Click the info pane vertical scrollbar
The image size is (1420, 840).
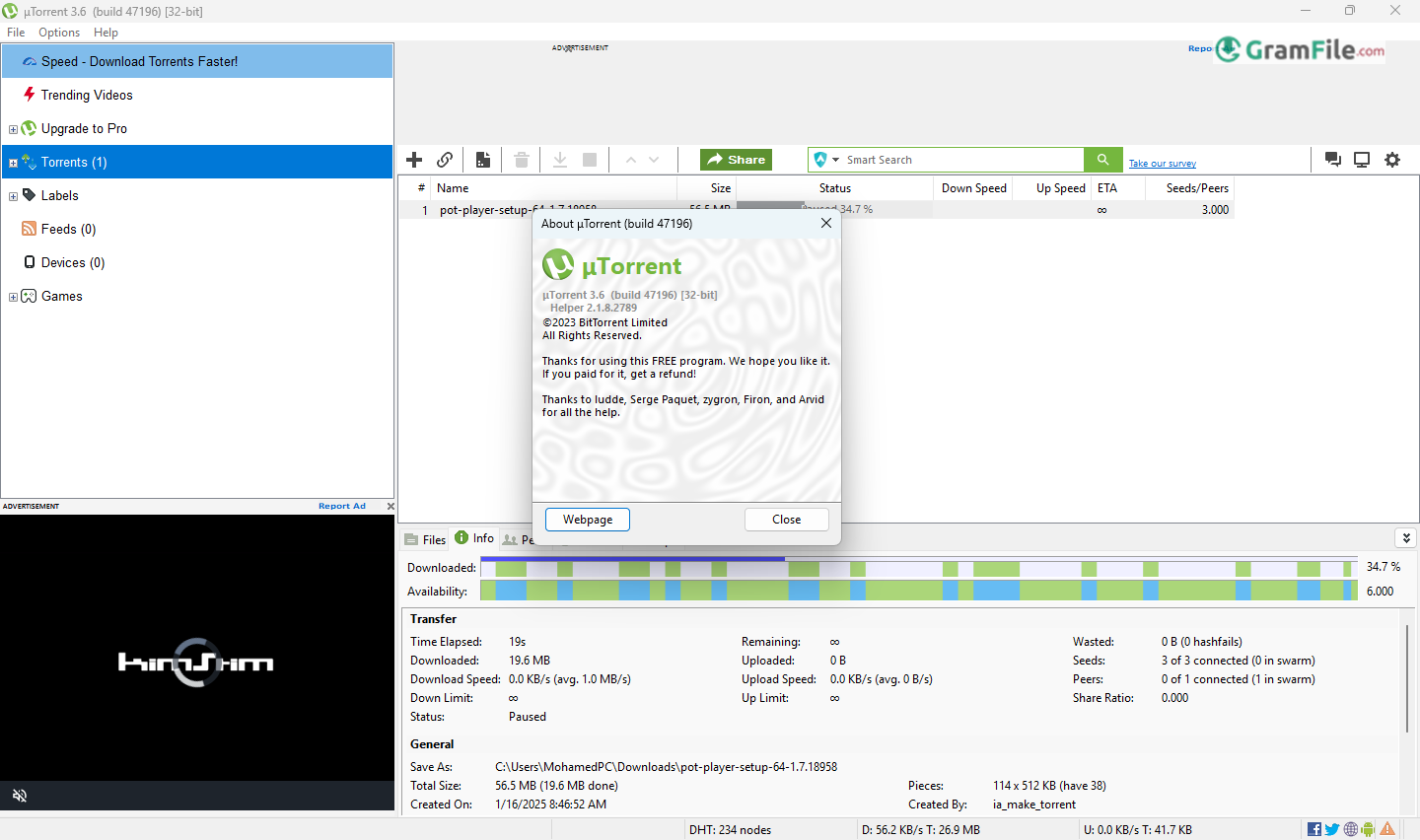(x=1407, y=678)
